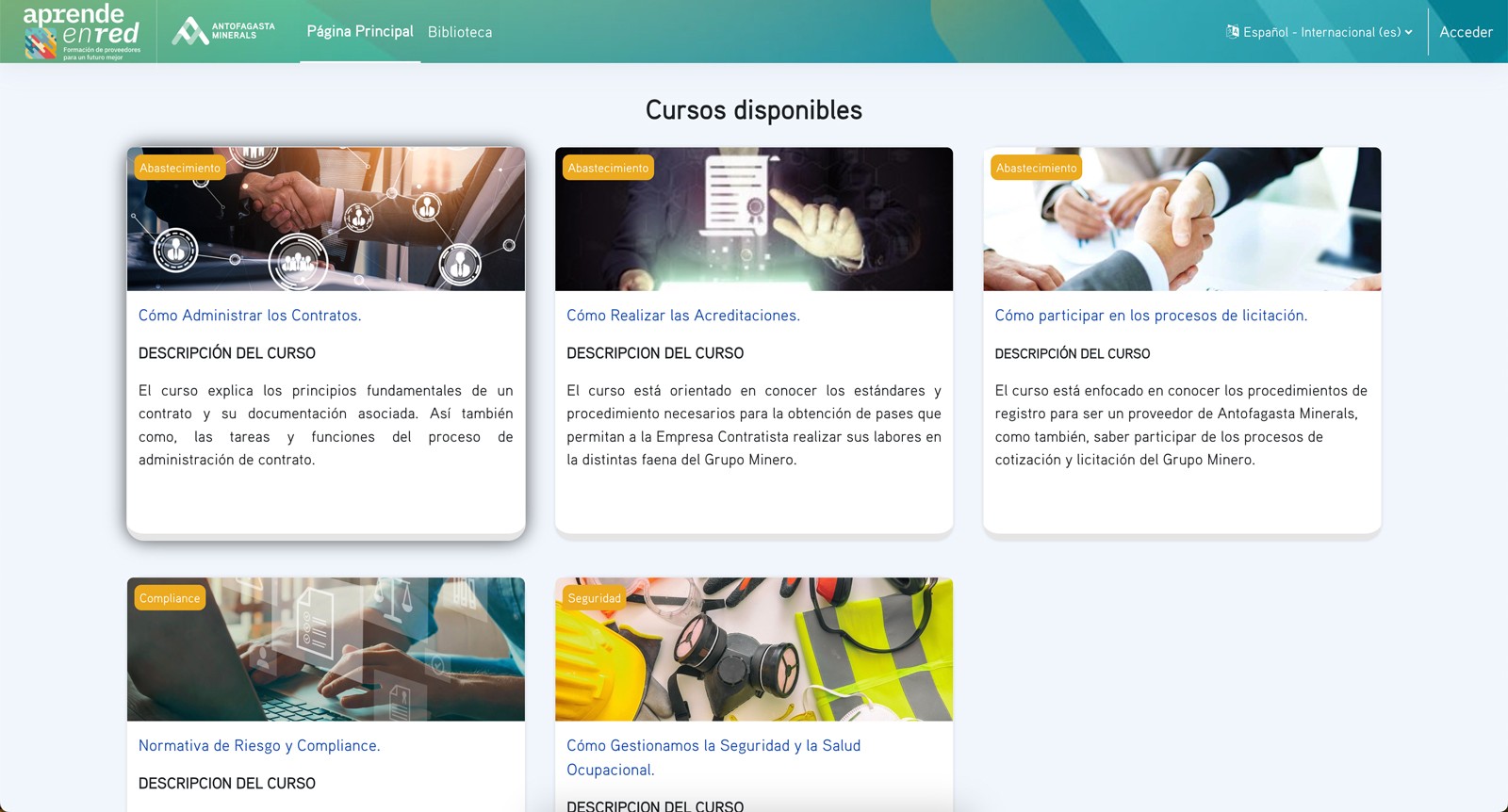This screenshot has height=812, width=1508.
Task: Select the Seguridad category badge
Action: pos(594,598)
